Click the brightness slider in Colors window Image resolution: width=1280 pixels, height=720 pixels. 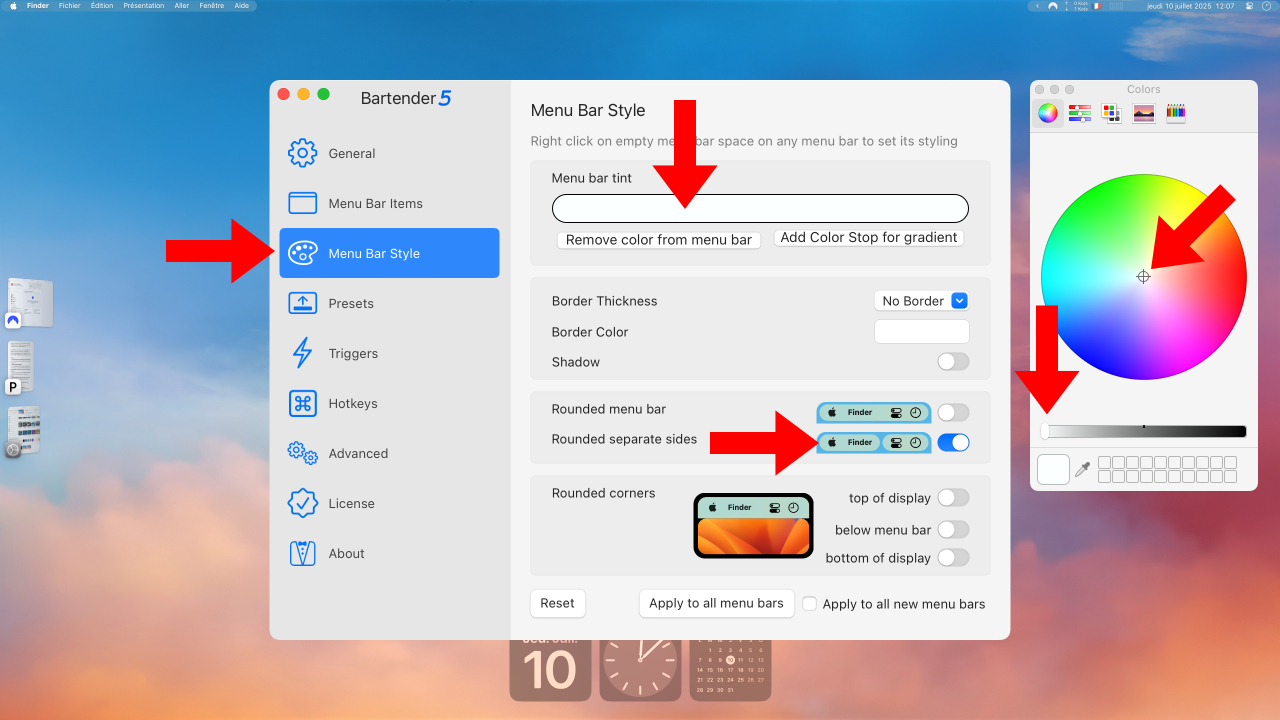click(1144, 432)
